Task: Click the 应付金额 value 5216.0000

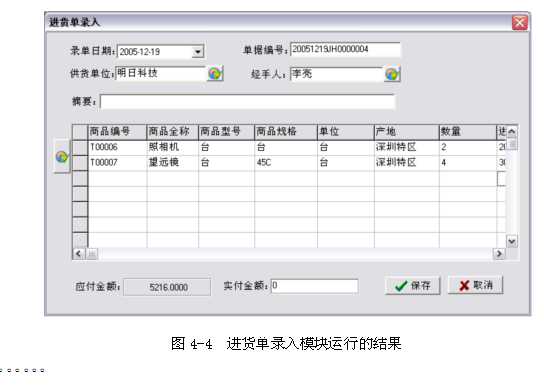Action: click(167, 287)
